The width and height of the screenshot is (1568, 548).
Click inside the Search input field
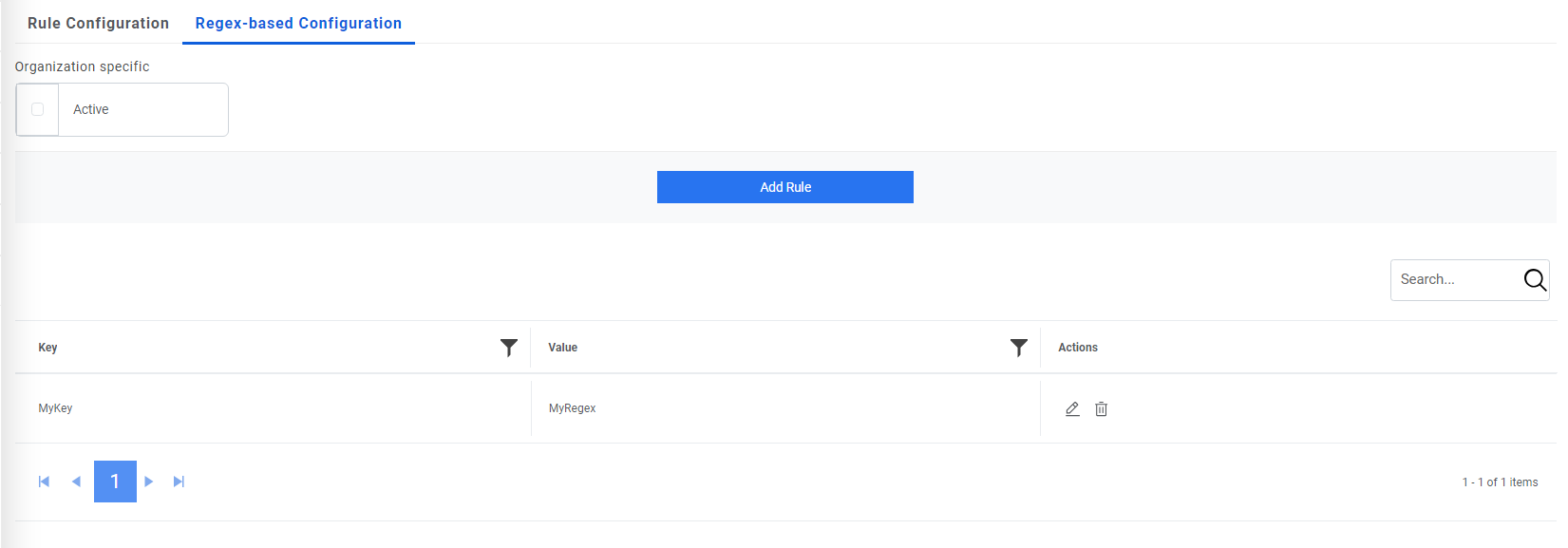1453,279
